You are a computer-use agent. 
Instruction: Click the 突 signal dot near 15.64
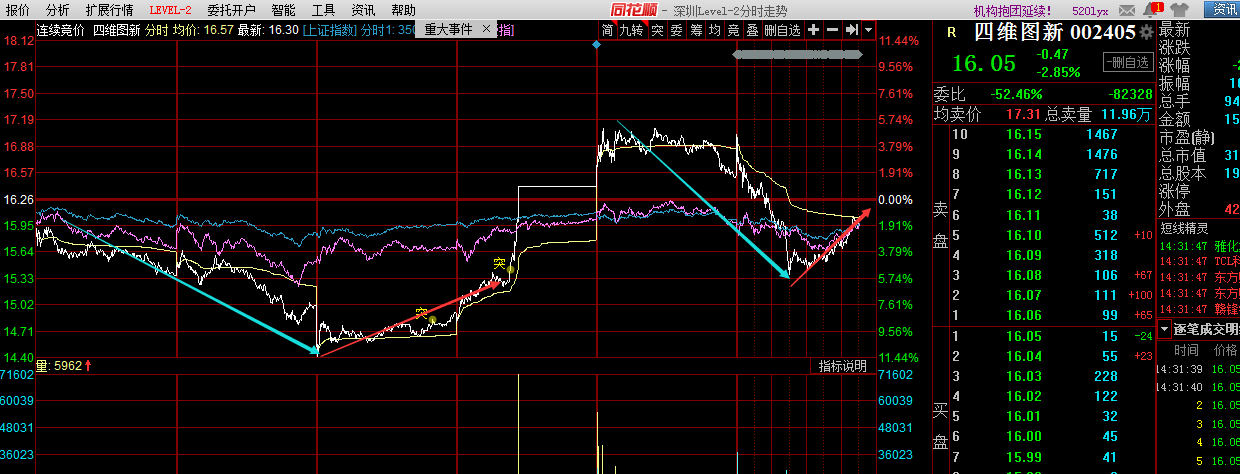pos(510,269)
